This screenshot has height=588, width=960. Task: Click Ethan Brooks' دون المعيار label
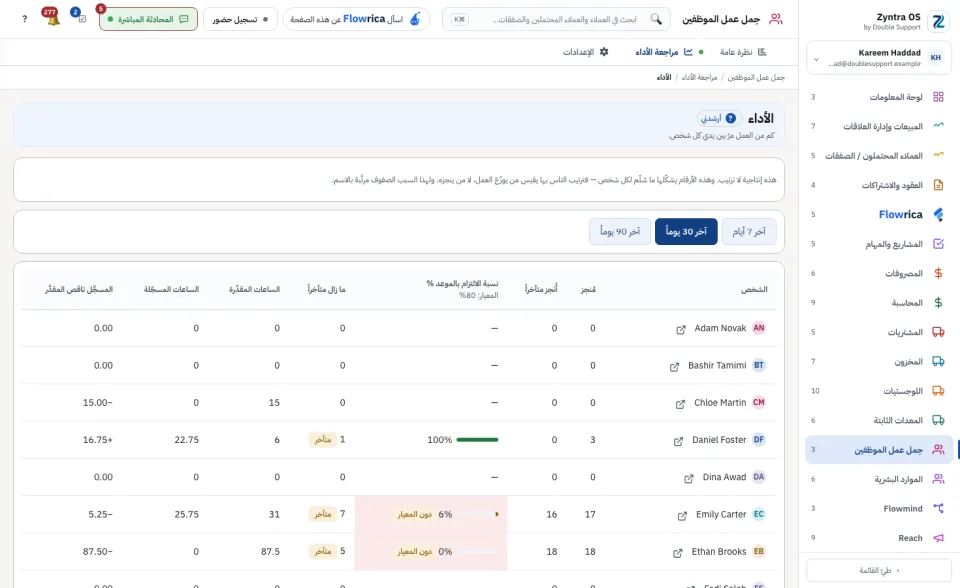click(414, 551)
